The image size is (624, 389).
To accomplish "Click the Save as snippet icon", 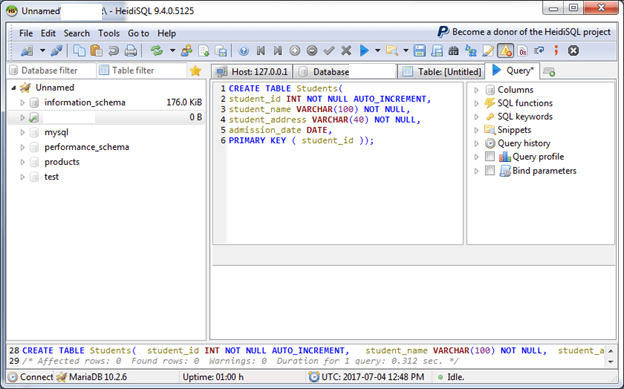I will click(437, 51).
